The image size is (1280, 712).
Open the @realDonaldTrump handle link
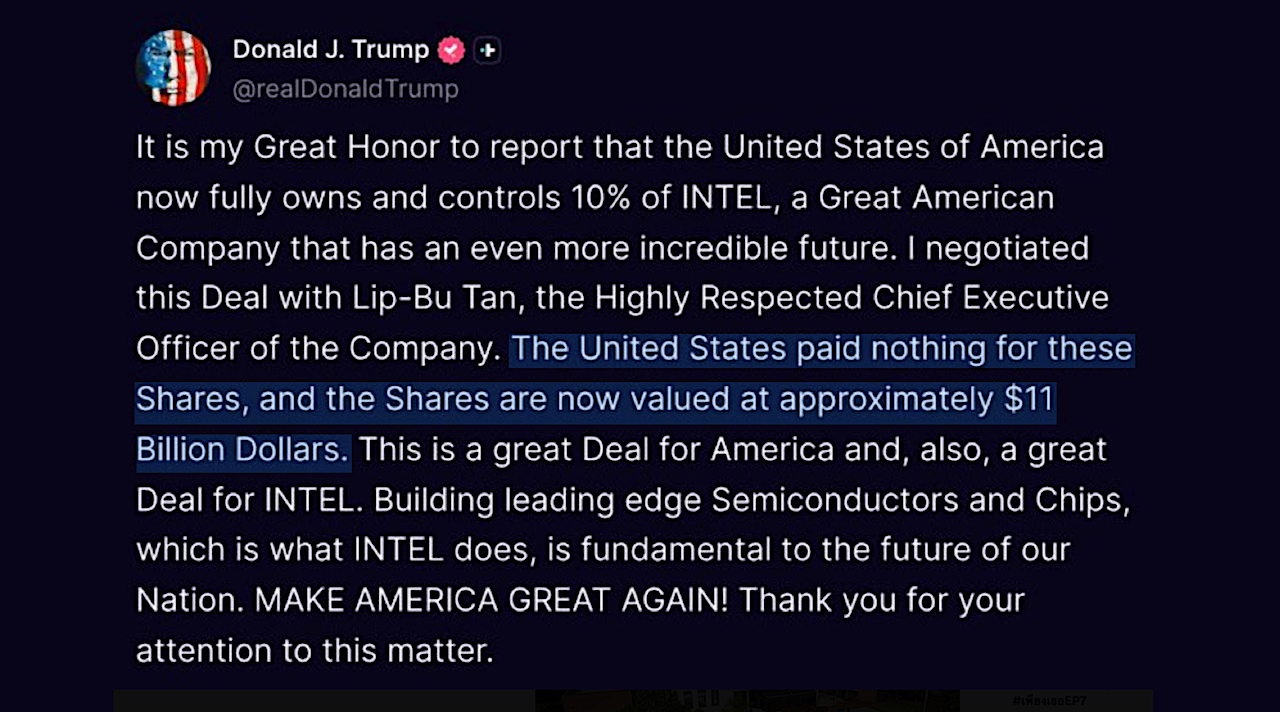(x=346, y=89)
